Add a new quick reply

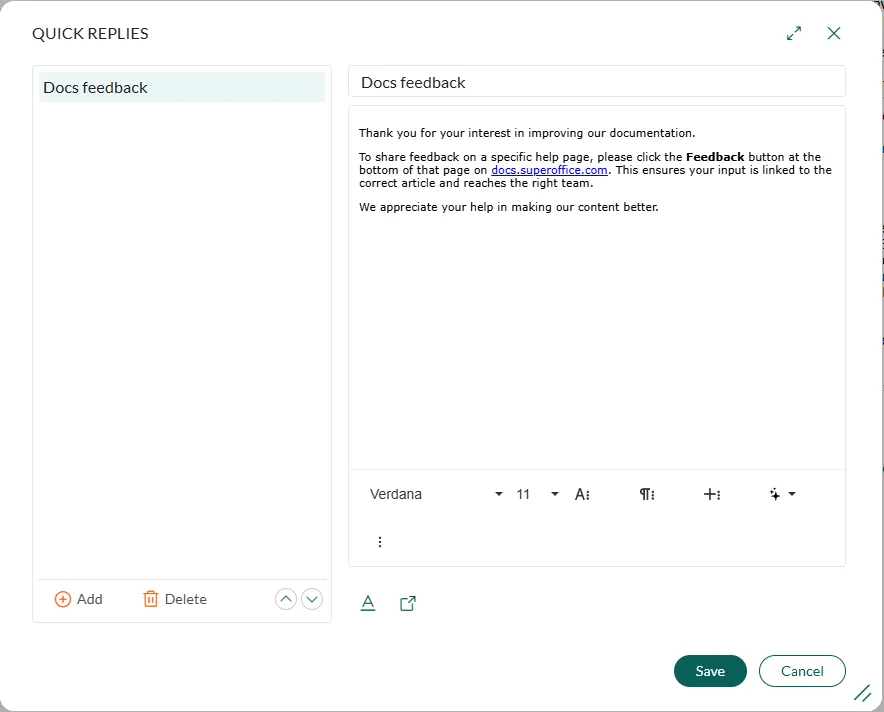click(78, 599)
